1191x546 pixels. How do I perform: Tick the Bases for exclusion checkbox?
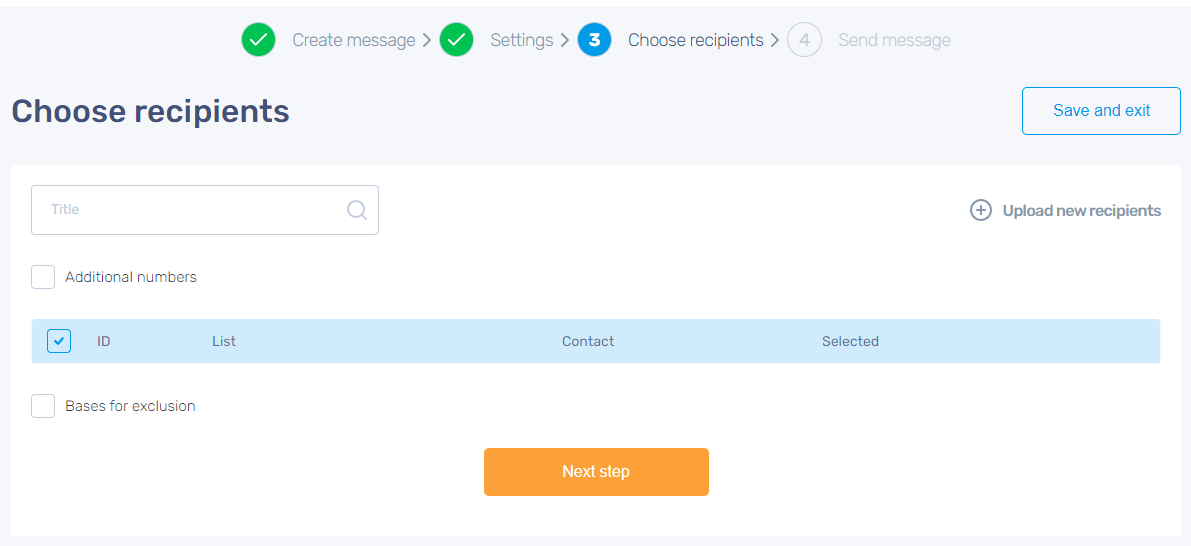43,406
